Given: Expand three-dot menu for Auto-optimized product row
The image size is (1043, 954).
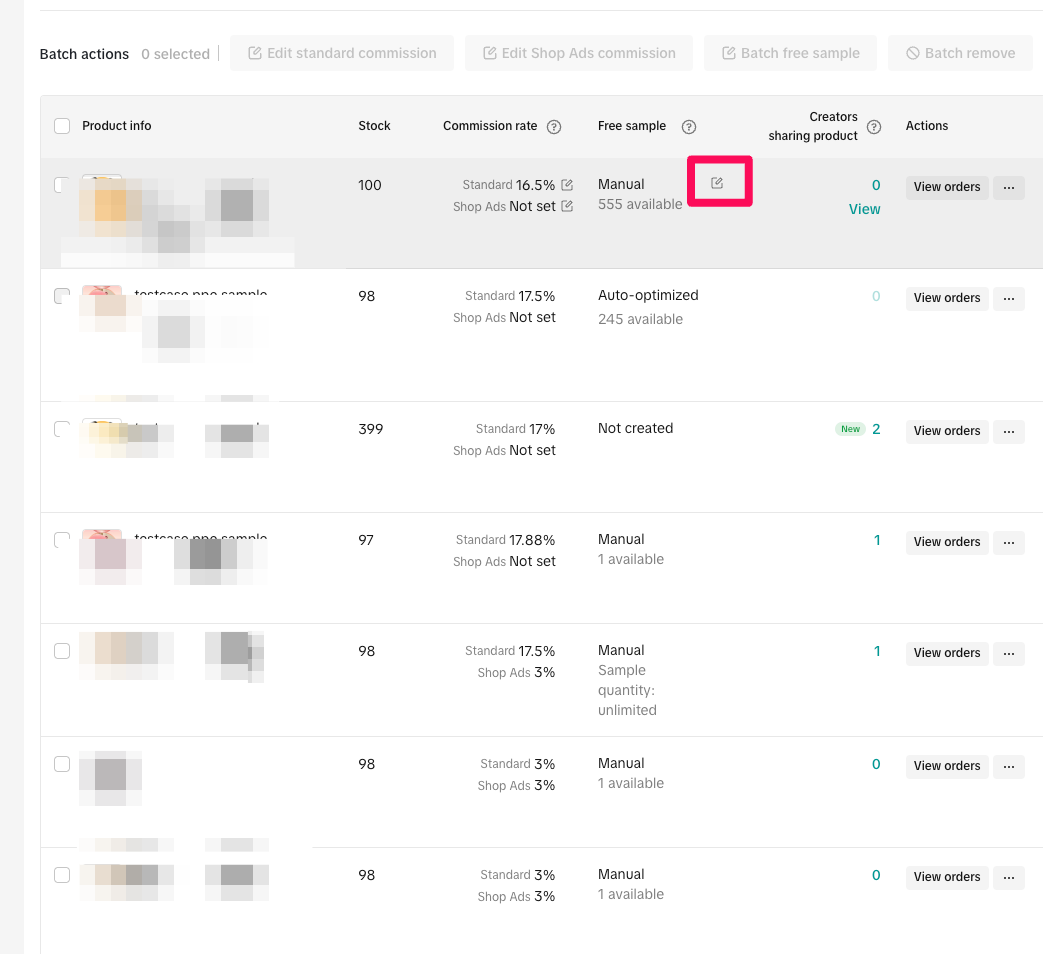Looking at the screenshot, I should (x=1008, y=298).
